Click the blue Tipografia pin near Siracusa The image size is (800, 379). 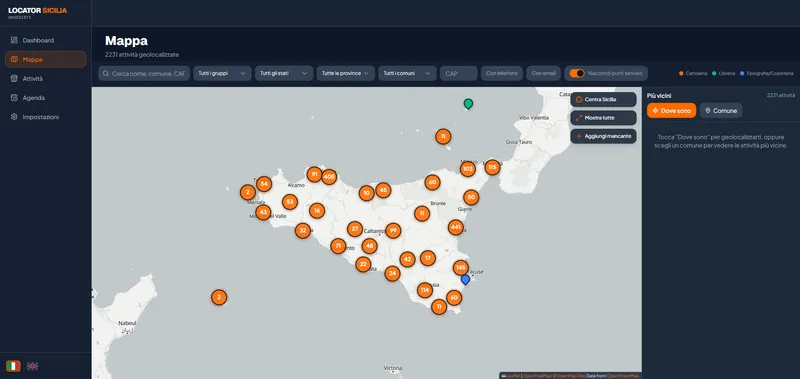[x=465, y=280]
